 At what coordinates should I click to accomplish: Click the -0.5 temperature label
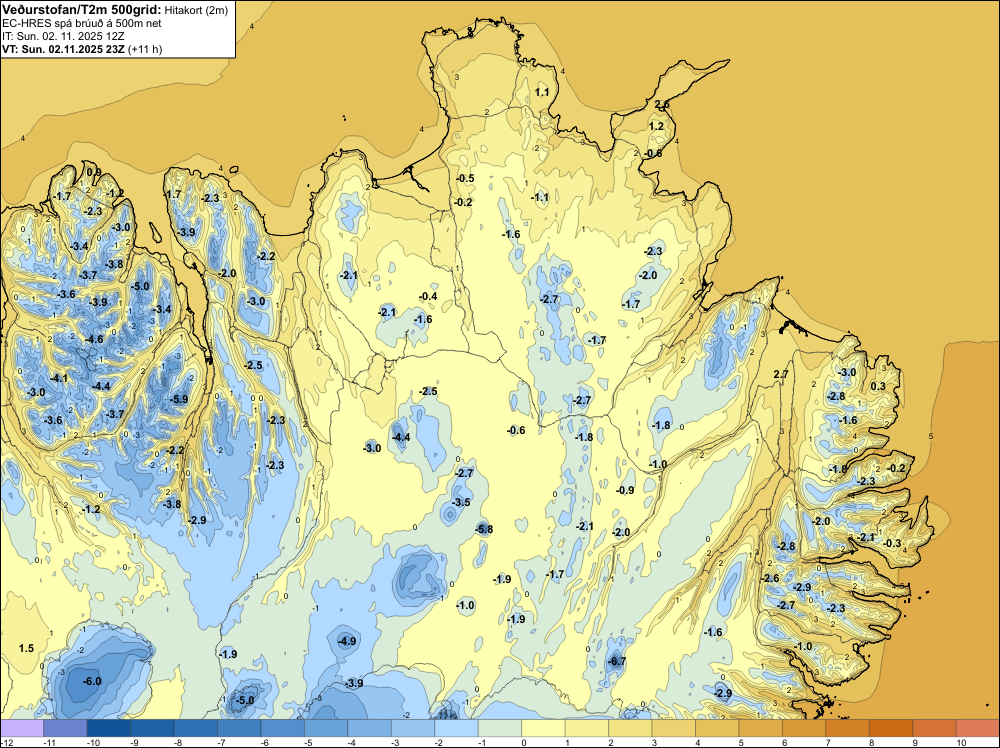tap(465, 178)
